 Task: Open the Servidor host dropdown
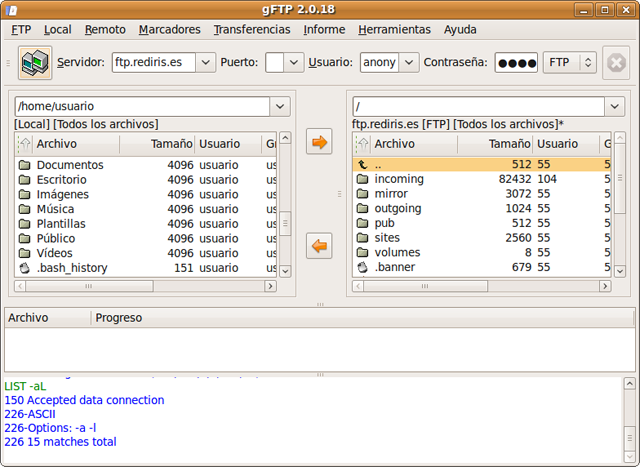(x=206, y=63)
